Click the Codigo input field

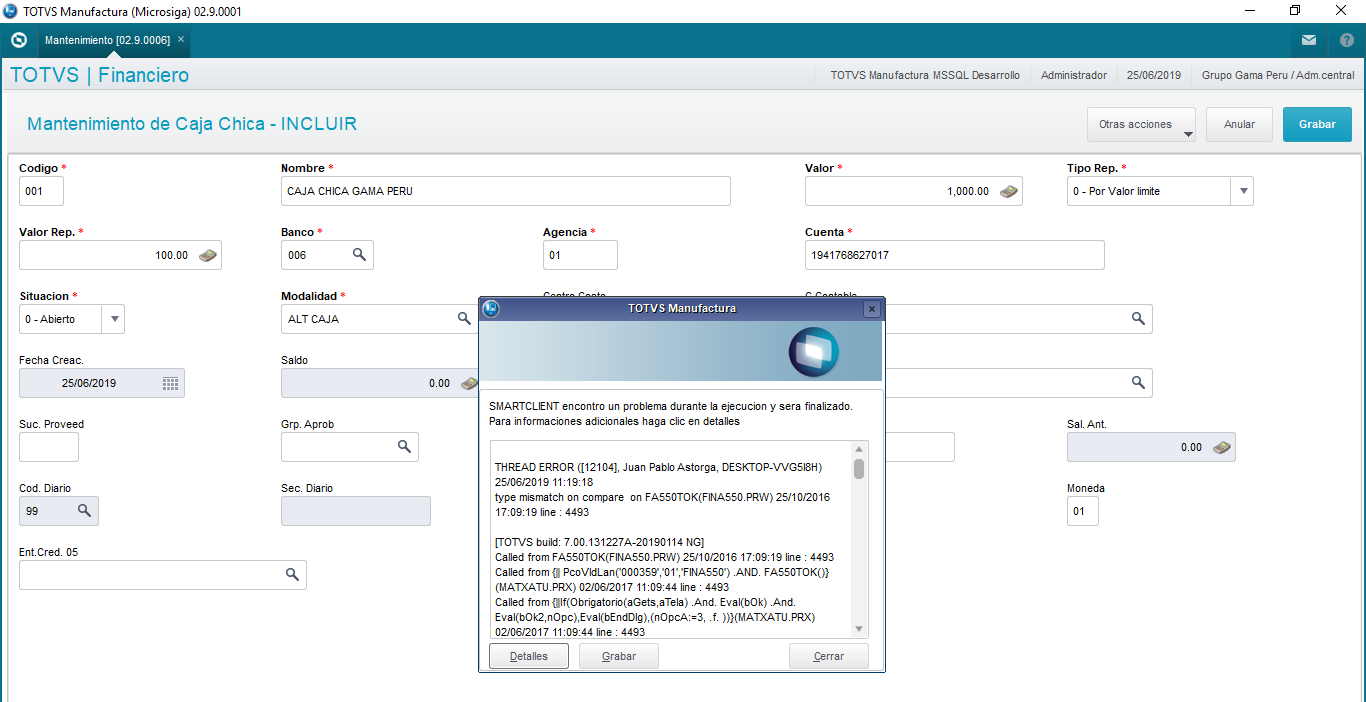tap(41, 191)
